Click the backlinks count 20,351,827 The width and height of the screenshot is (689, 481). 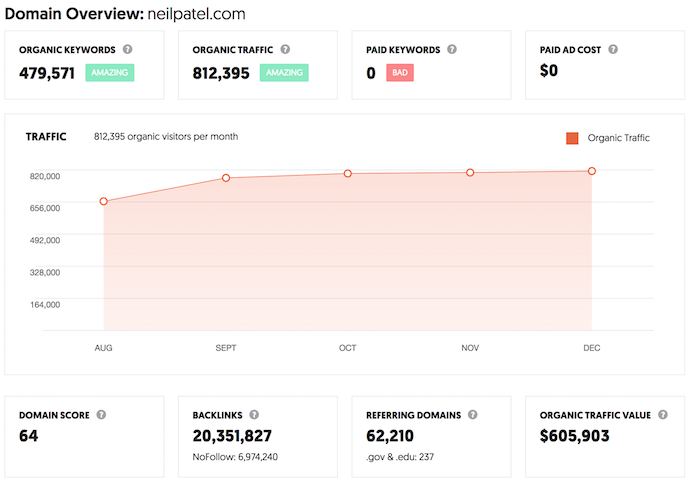[x=232, y=436]
